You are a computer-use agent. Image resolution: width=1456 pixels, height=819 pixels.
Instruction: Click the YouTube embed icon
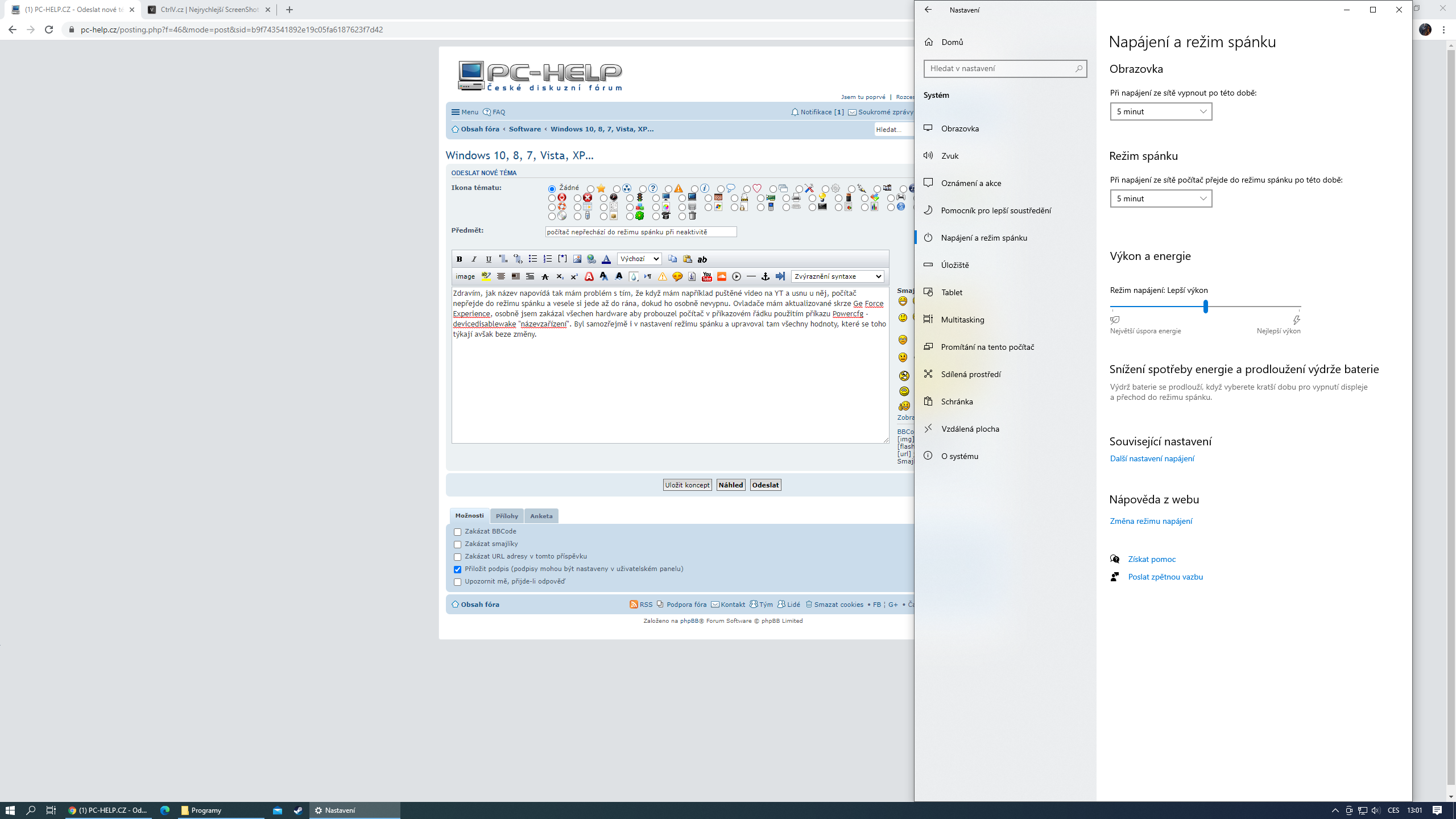tap(706, 276)
